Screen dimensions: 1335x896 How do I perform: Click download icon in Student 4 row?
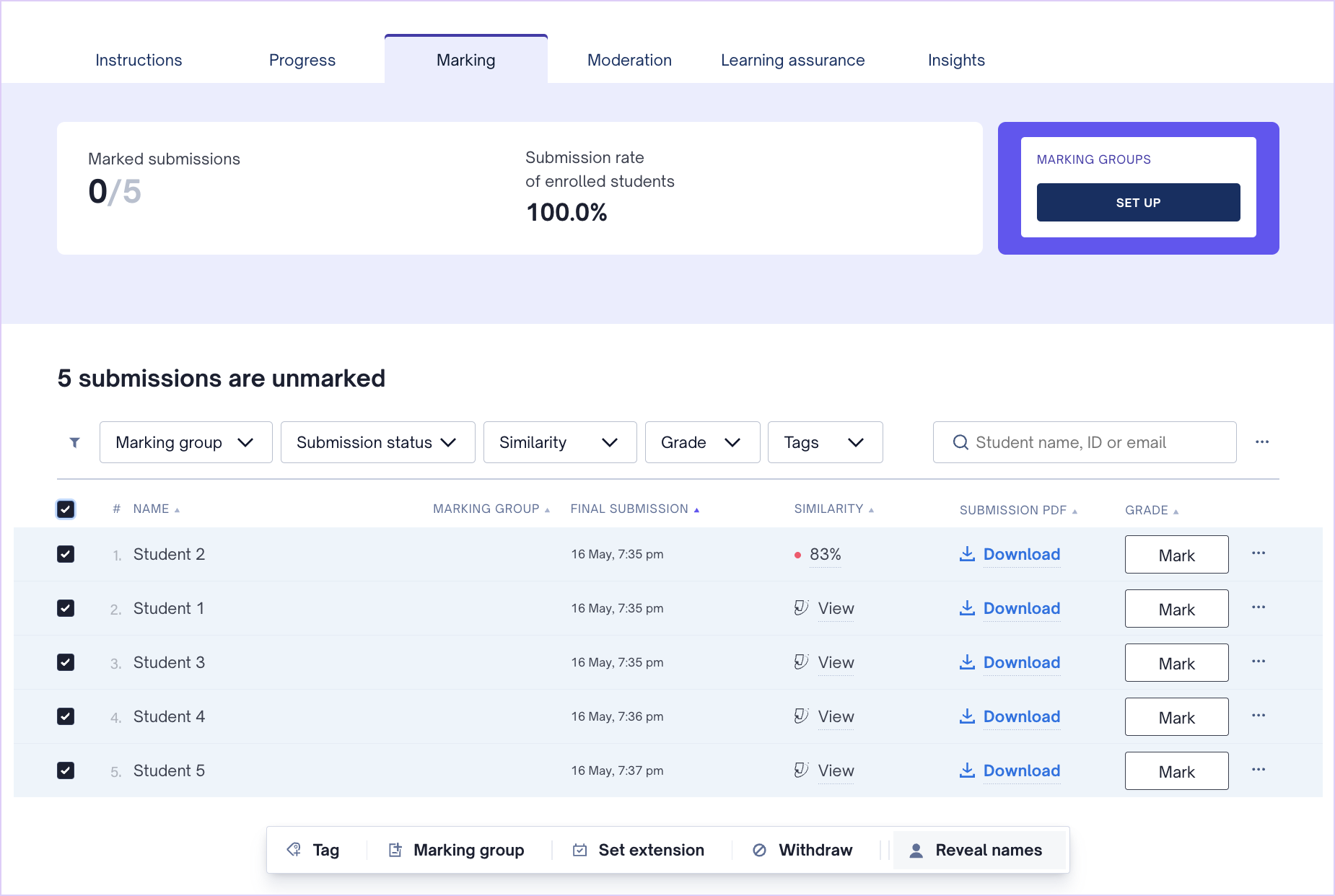point(967,716)
